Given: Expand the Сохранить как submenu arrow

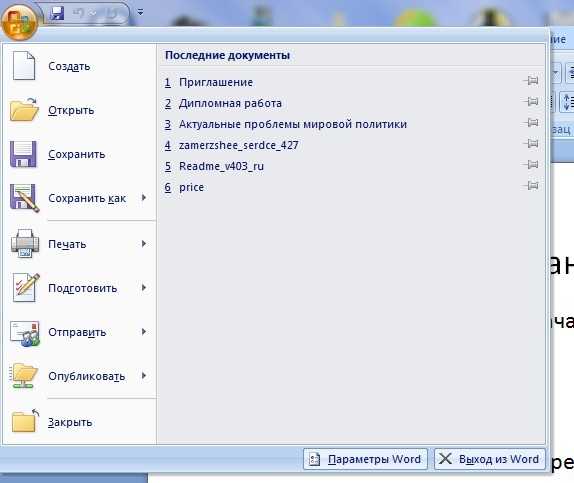Looking at the screenshot, I should (x=144, y=198).
